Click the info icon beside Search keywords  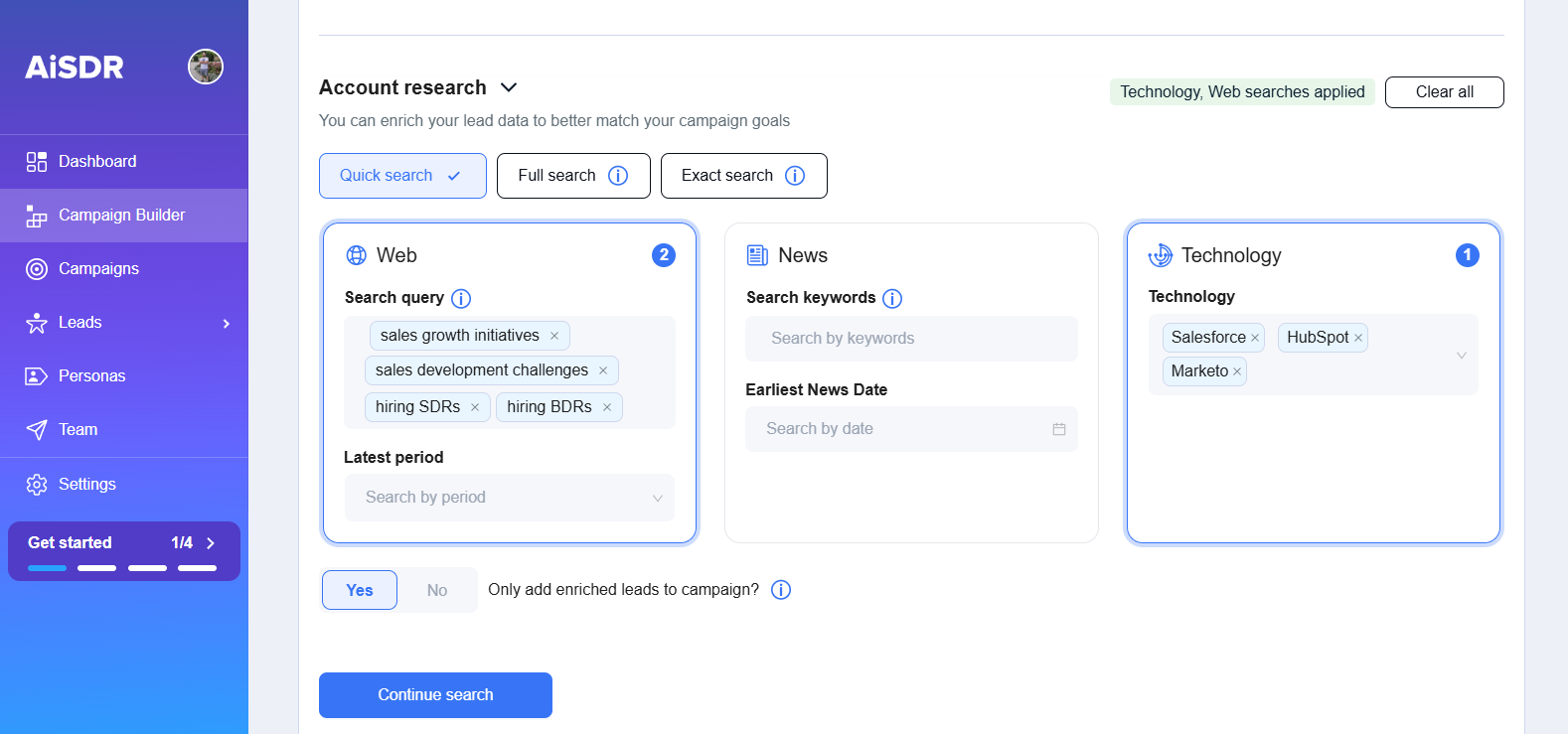click(892, 298)
